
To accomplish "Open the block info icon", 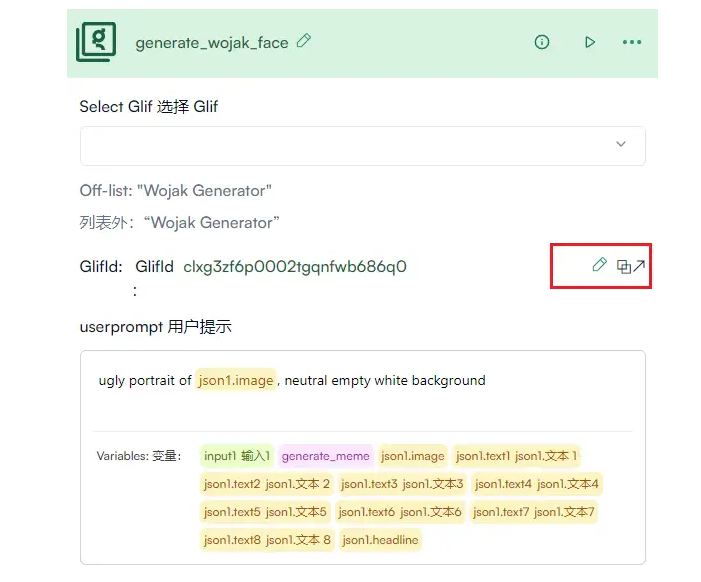I will tap(542, 42).
